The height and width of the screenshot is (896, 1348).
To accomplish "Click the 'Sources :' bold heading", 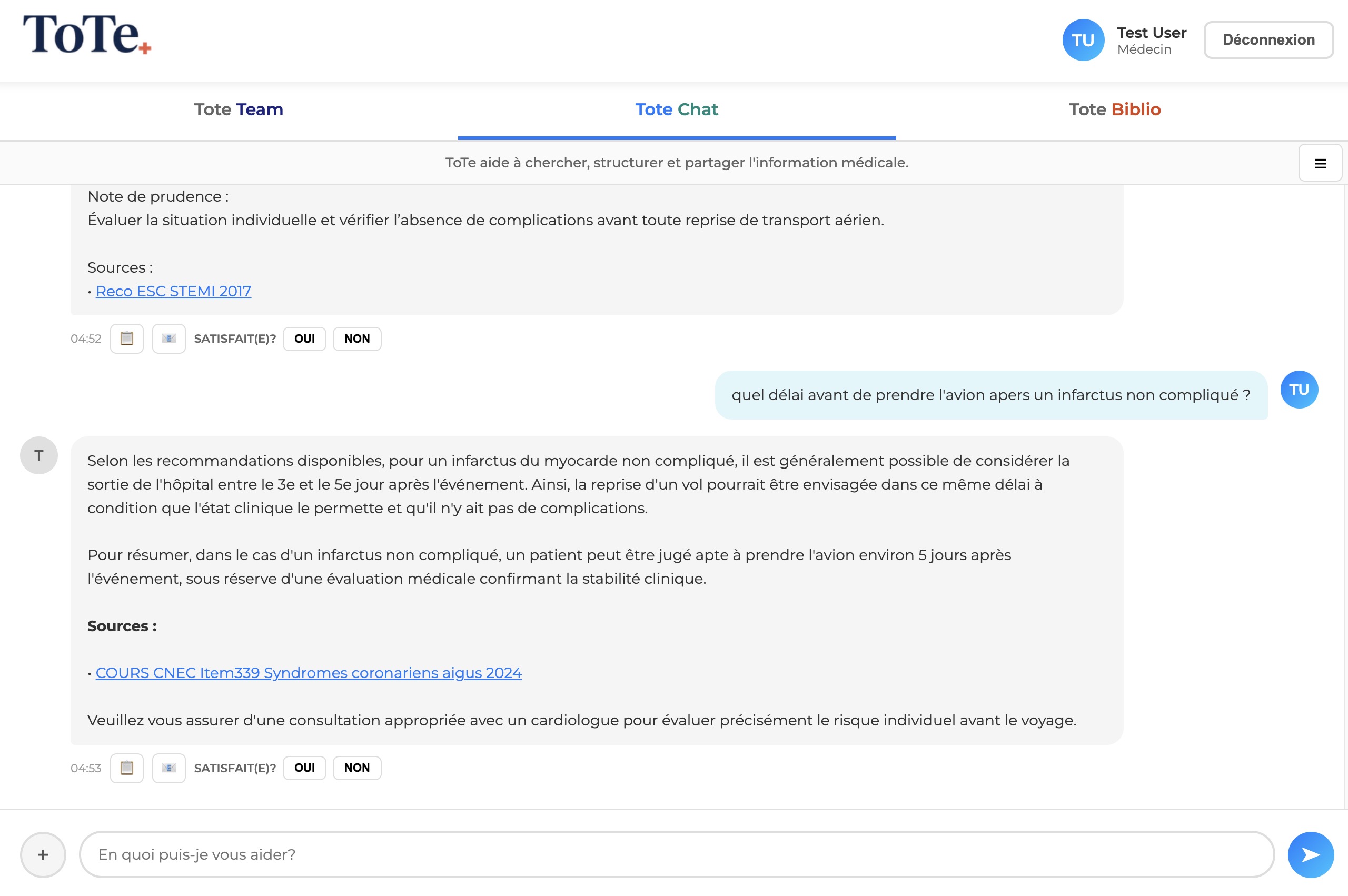I will (122, 626).
